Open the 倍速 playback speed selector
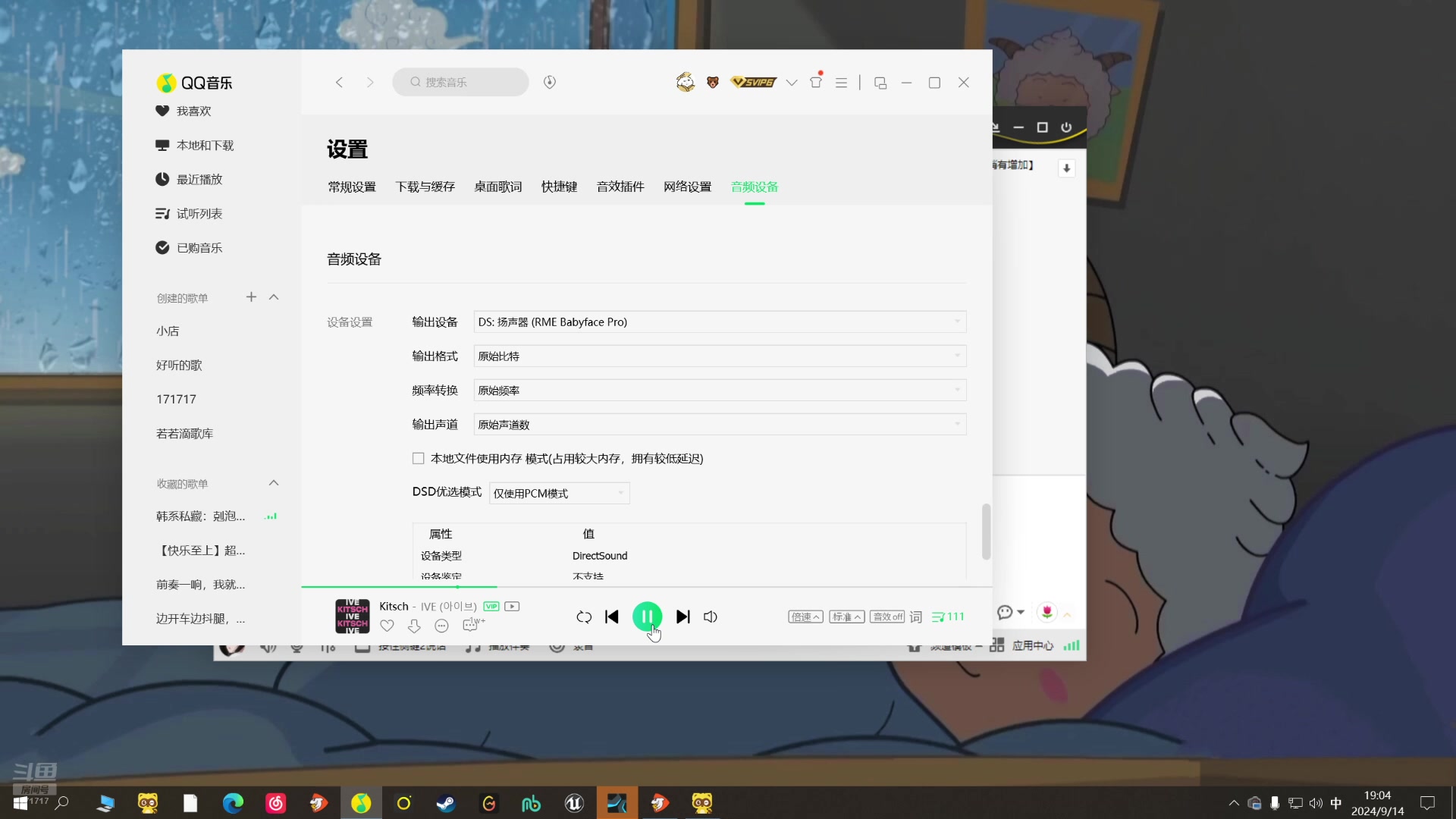This screenshot has width=1456, height=819. 805,617
